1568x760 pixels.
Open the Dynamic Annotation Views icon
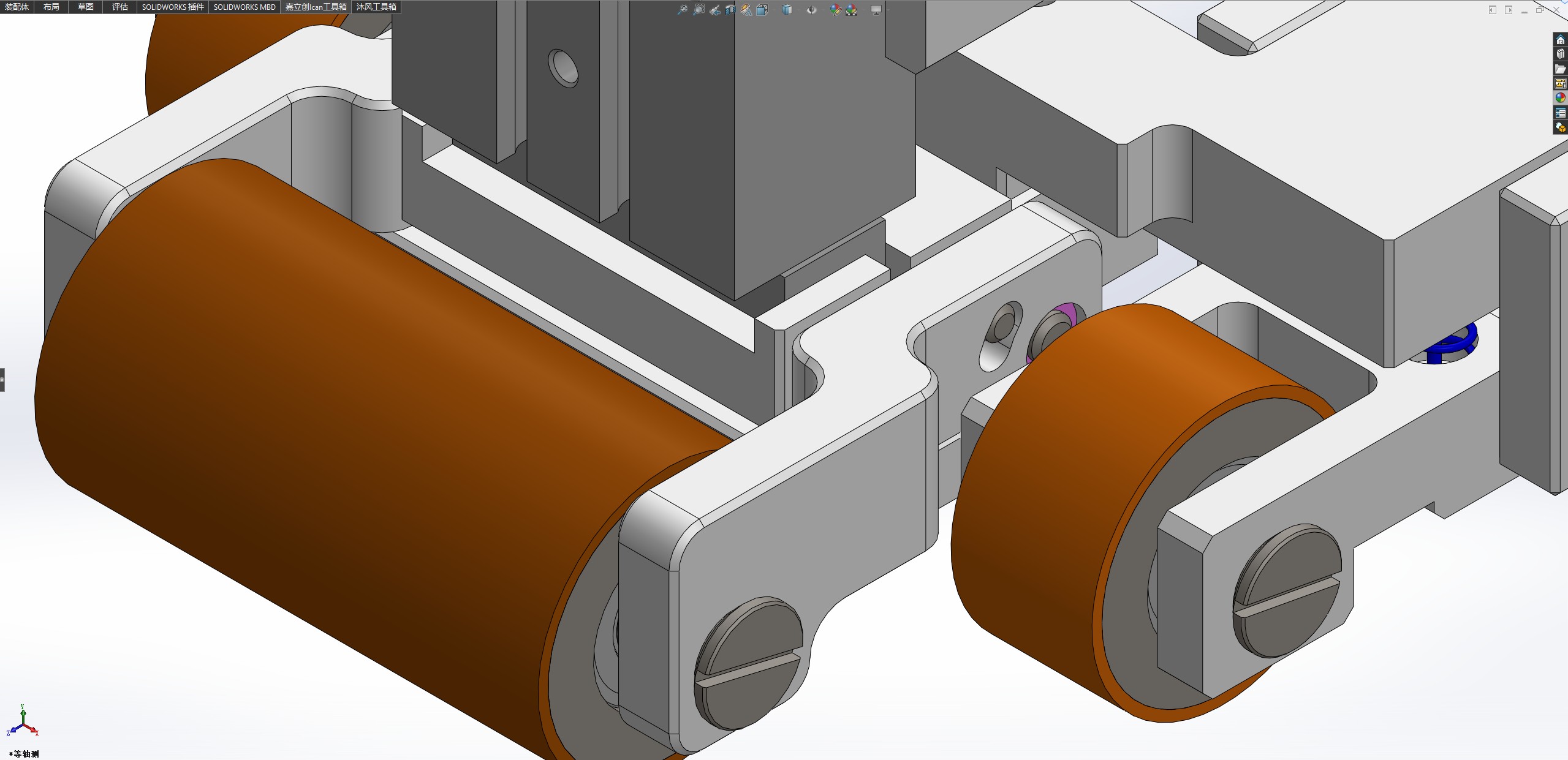point(746,10)
